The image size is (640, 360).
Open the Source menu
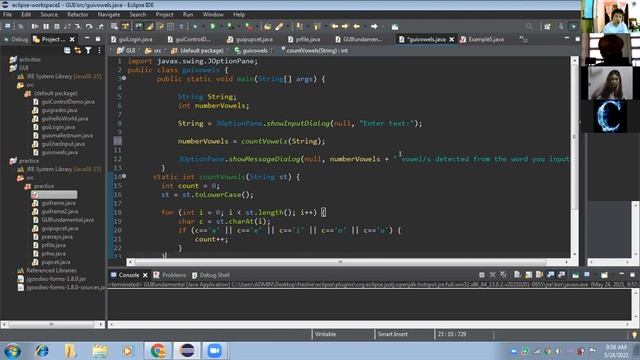tap(49, 14)
